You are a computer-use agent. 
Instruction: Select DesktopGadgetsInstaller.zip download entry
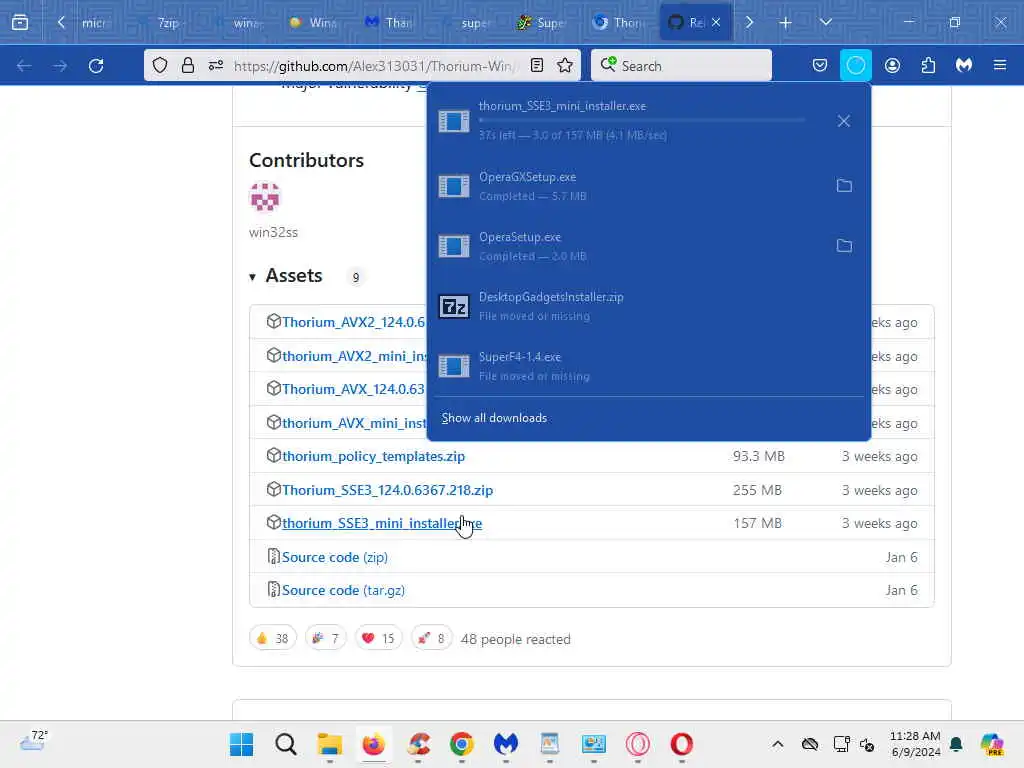(x=648, y=306)
